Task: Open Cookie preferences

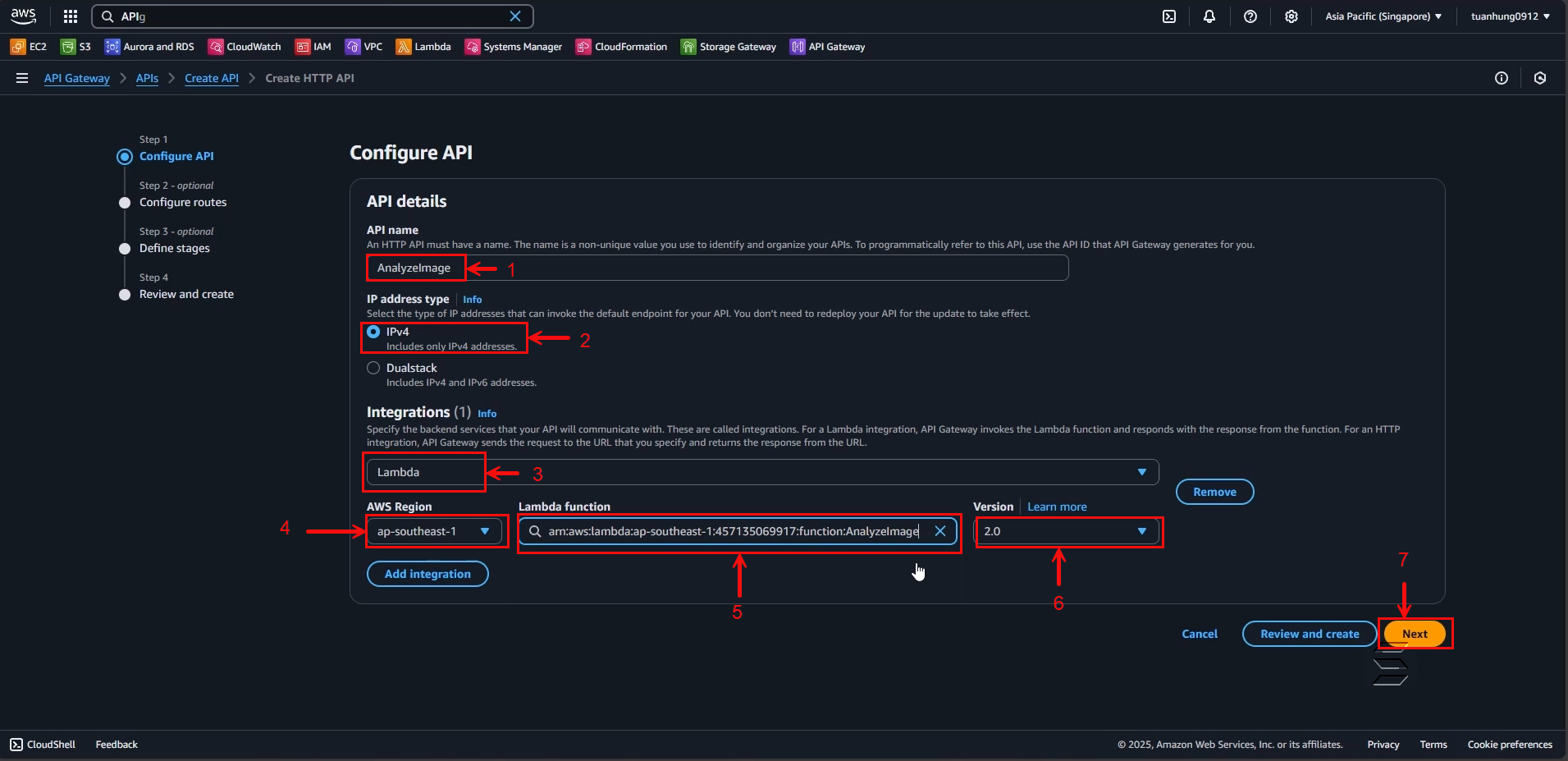Action: click(1510, 745)
